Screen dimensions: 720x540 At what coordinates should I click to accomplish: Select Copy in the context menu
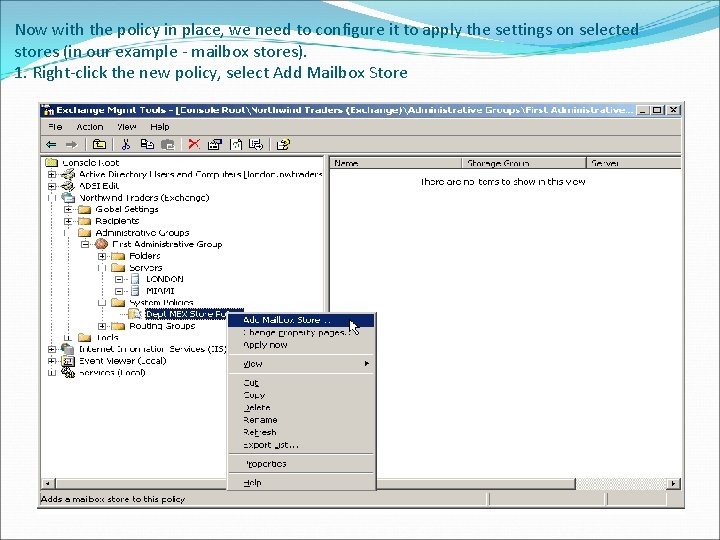(302, 395)
